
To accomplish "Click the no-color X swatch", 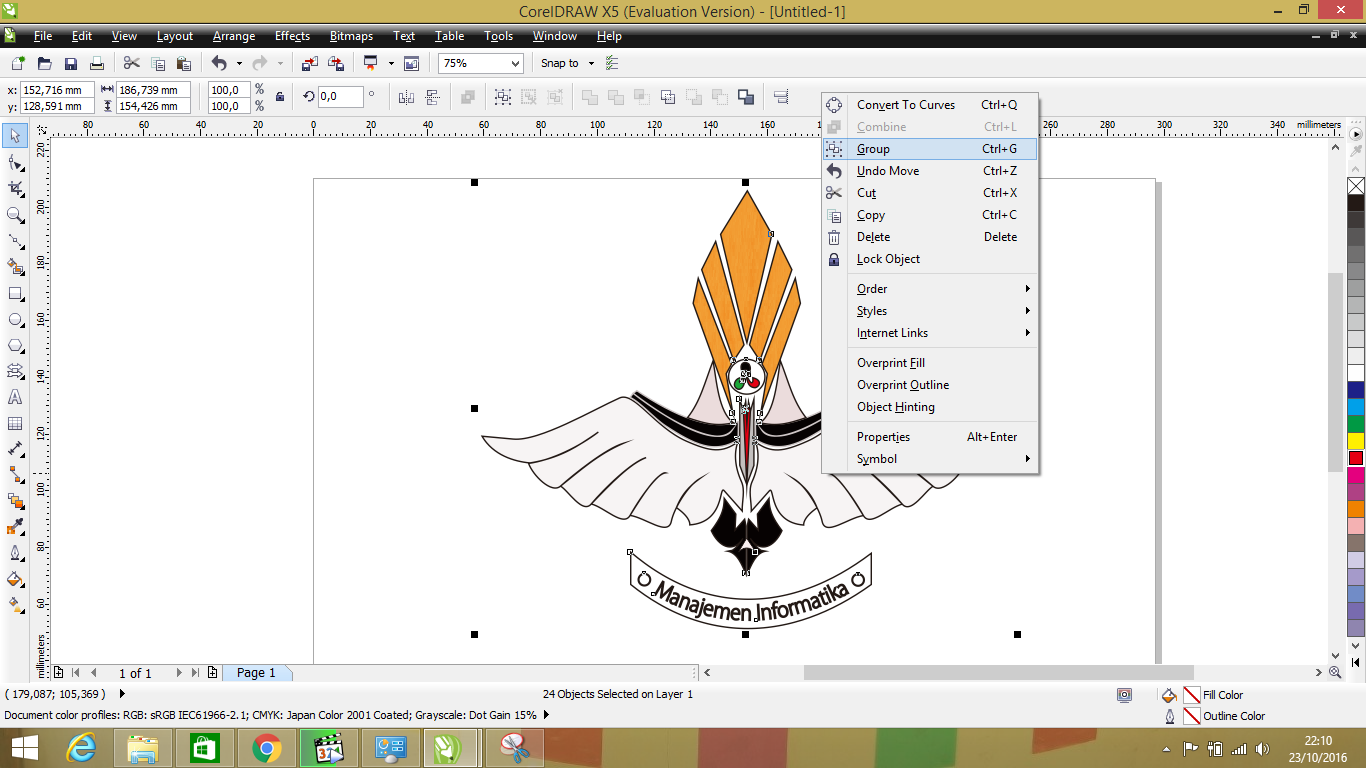I will click(1356, 186).
